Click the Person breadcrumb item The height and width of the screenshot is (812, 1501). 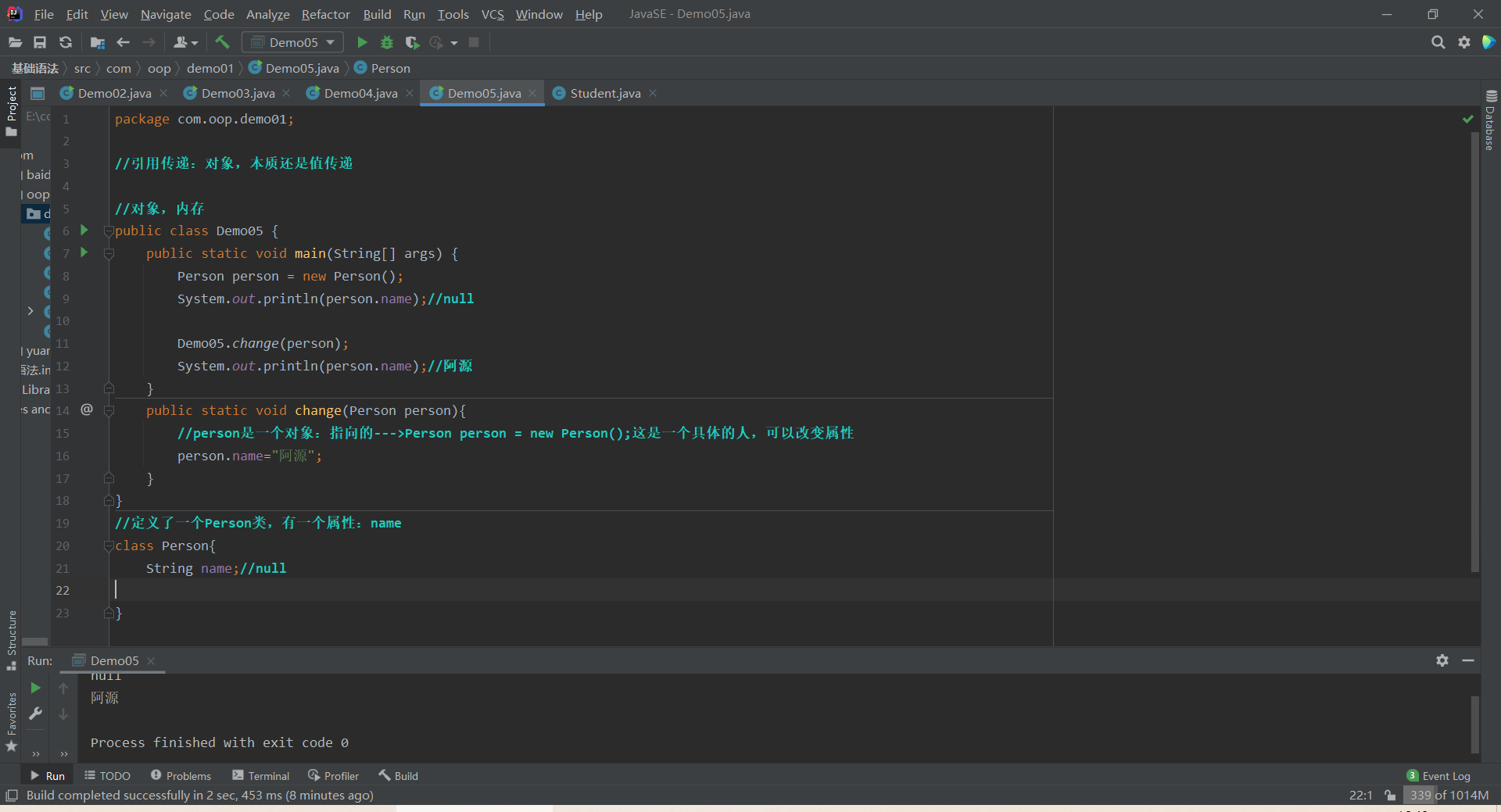382,68
